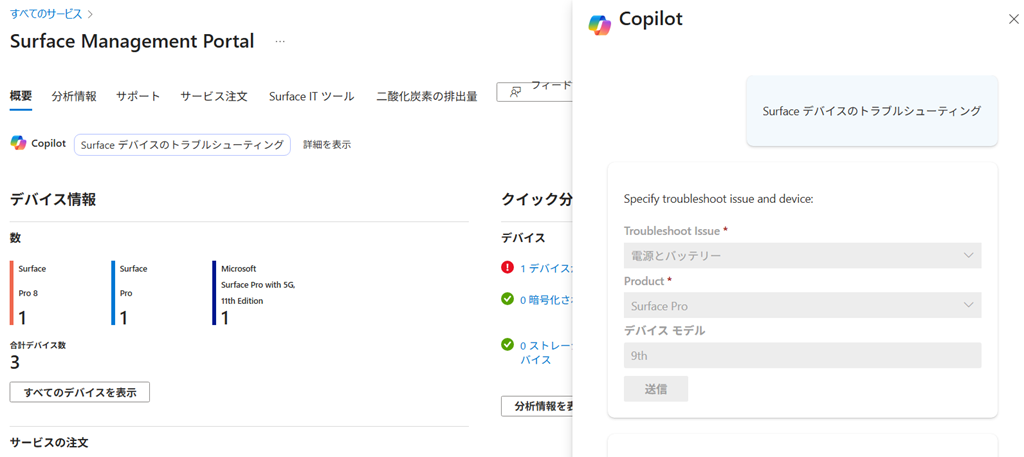1024x457 pixels.
Task: Click the Copilot logo in the panel header
Action: [x=599, y=24]
